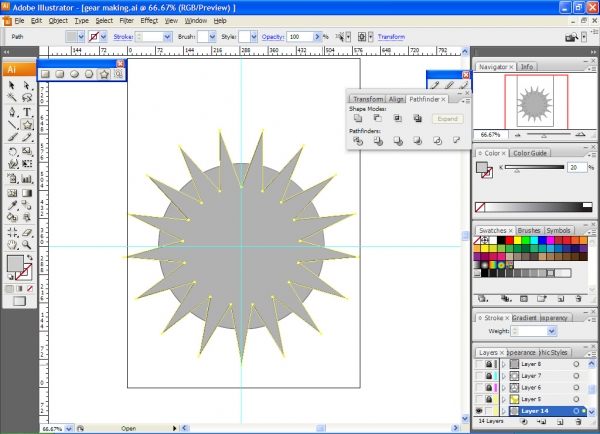The image size is (600, 434).
Task: Open stroke color dropdown in control bar
Action: (x=103, y=37)
